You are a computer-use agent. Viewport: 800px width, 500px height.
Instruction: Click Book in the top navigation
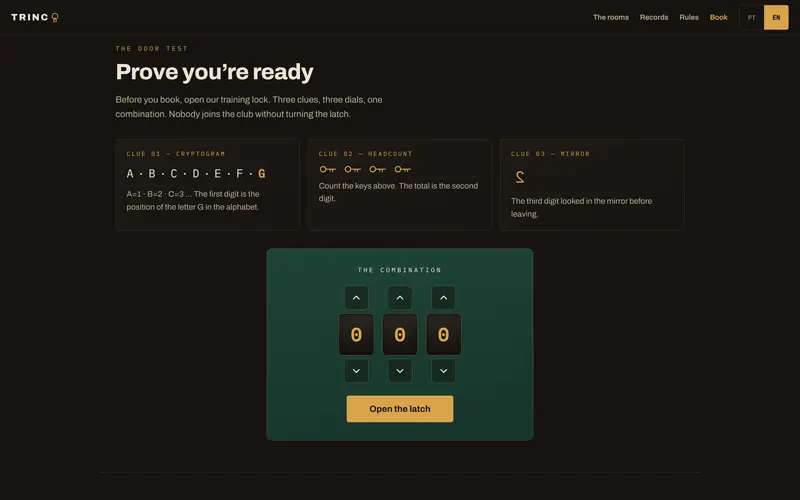tap(718, 17)
